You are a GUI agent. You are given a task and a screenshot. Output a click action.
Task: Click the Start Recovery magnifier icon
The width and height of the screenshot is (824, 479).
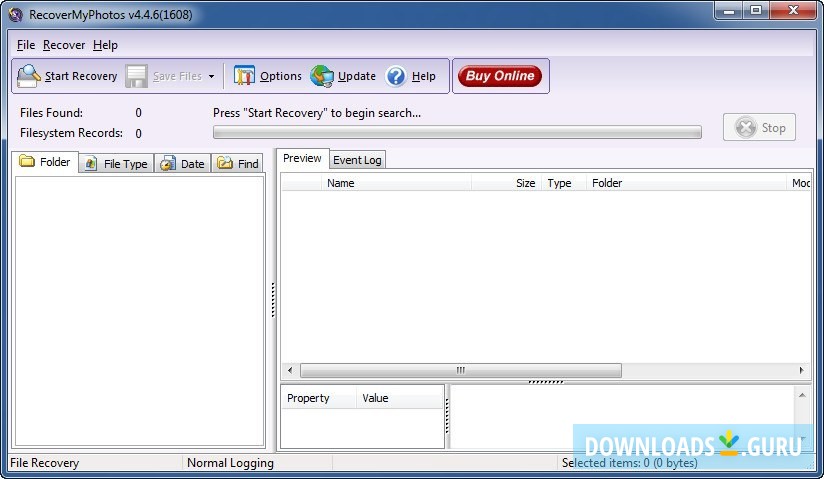point(28,76)
